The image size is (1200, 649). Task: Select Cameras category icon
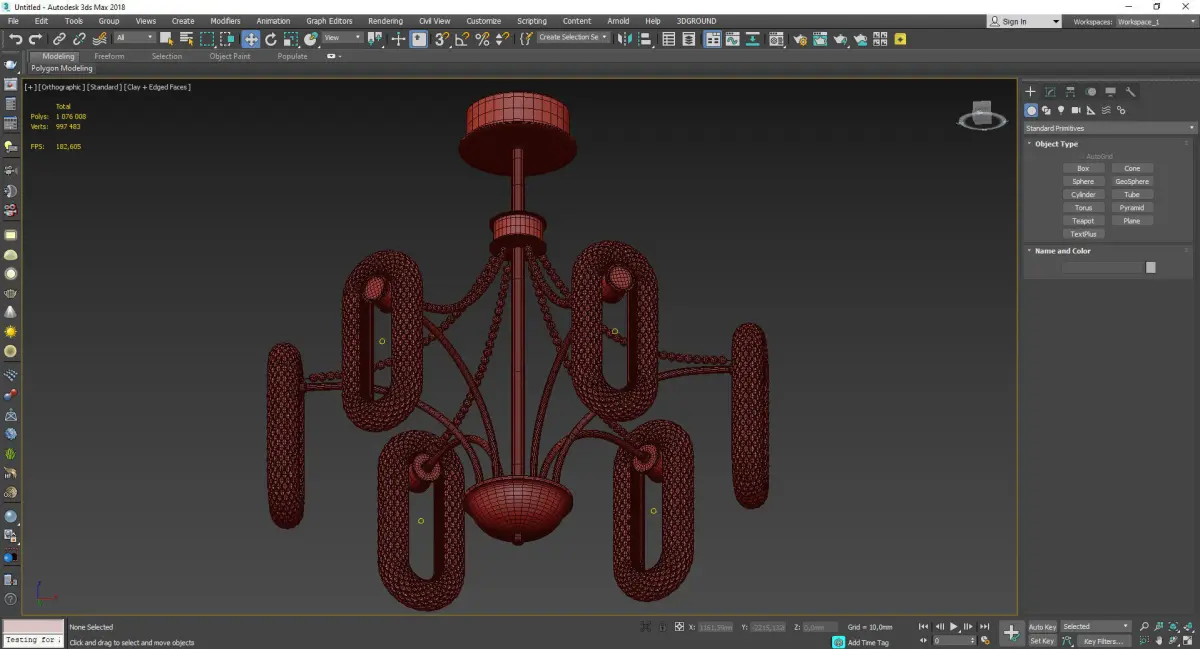pos(1076,111)
